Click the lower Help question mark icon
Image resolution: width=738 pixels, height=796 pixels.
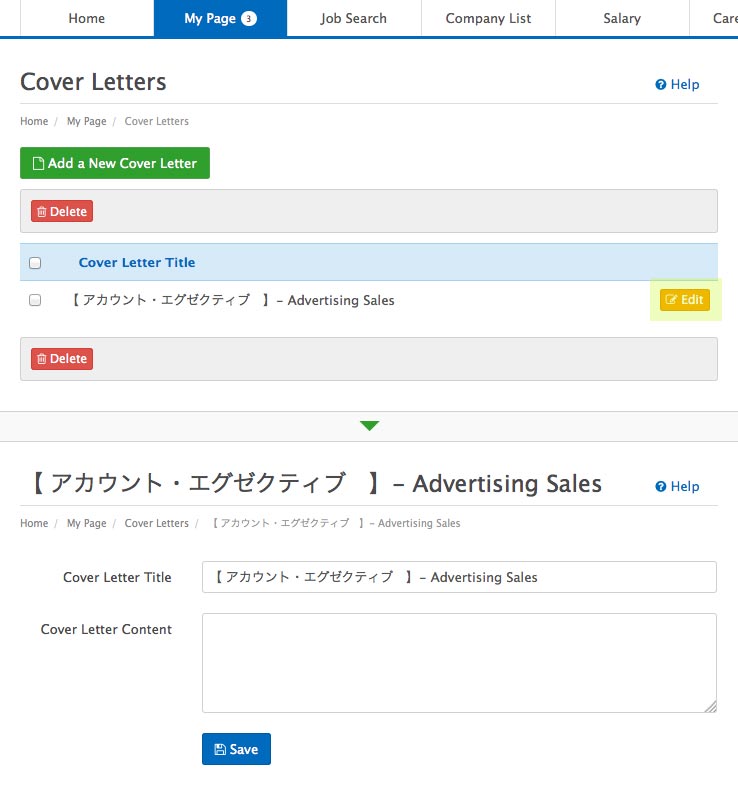click(661, 487)
